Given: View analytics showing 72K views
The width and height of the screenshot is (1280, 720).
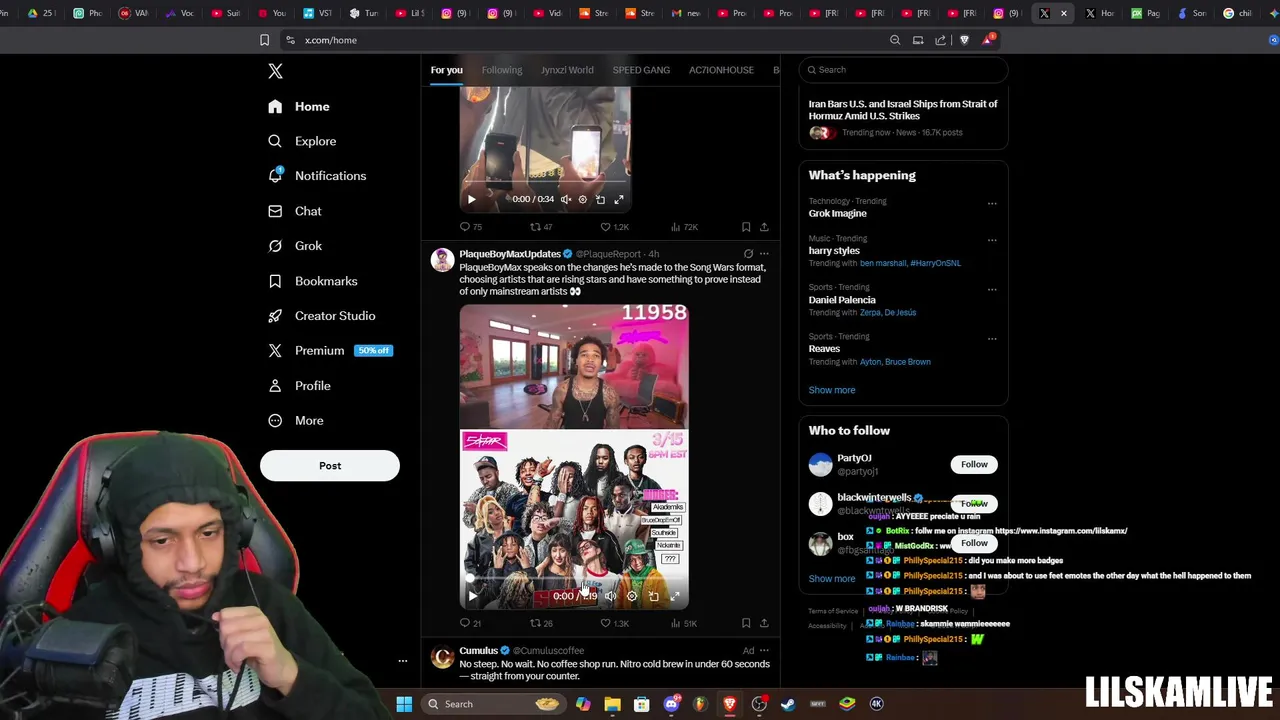Looking at the screenshot, I should pyautogui.click(x=684, y=227).
